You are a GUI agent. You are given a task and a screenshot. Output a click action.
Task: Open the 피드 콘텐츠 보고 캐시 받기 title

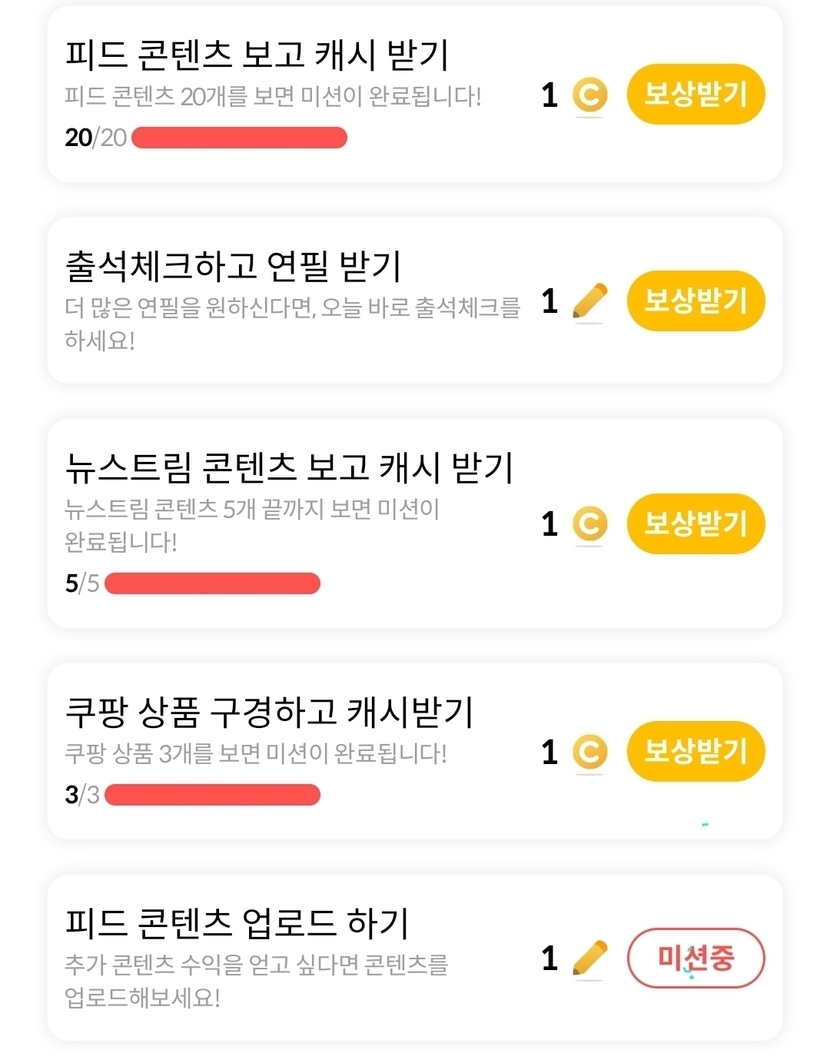tap(255, 54)
